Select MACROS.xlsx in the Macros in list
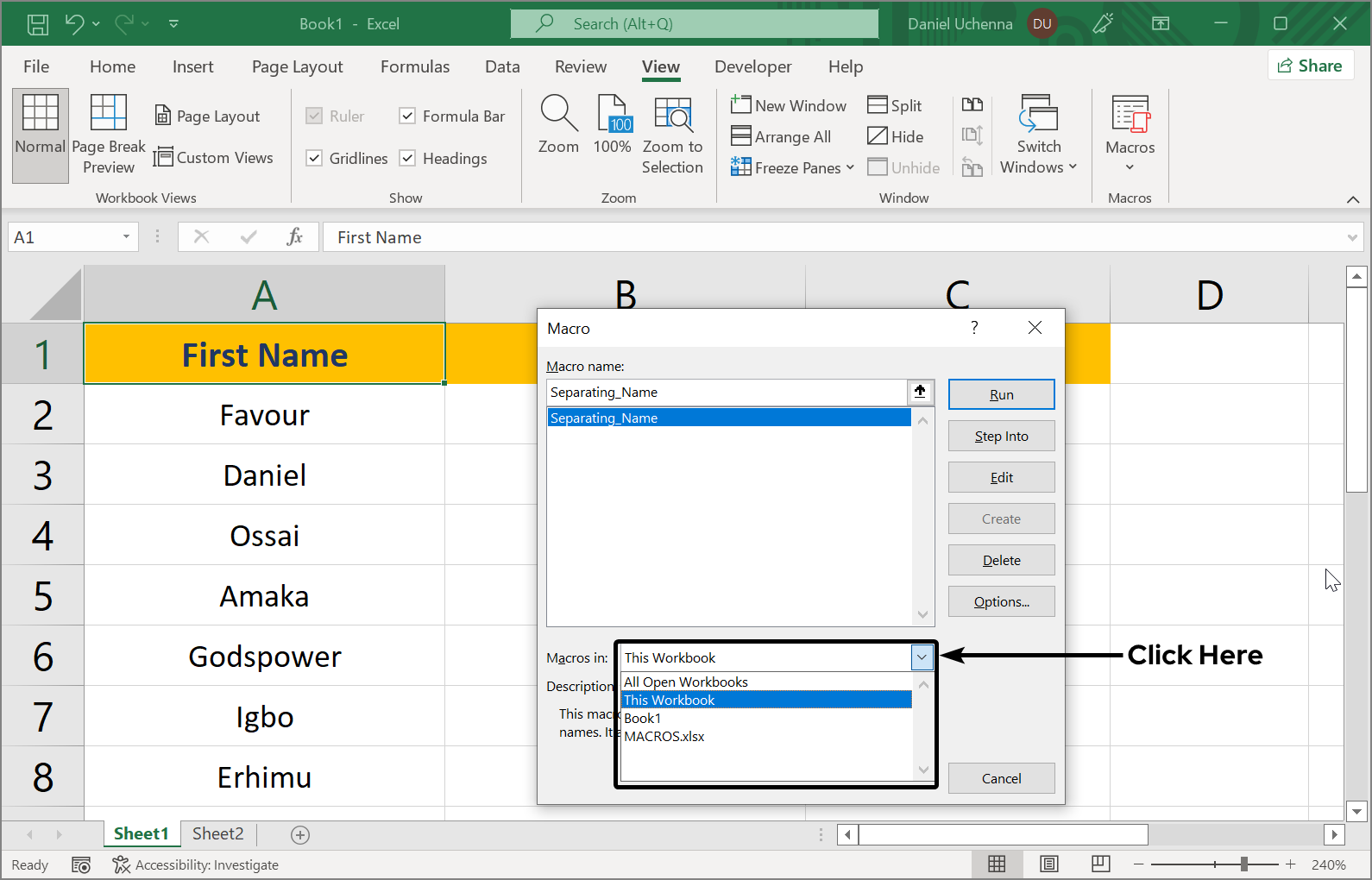The width and height of the screenshot is (1372, 880). tap(664, 737)
